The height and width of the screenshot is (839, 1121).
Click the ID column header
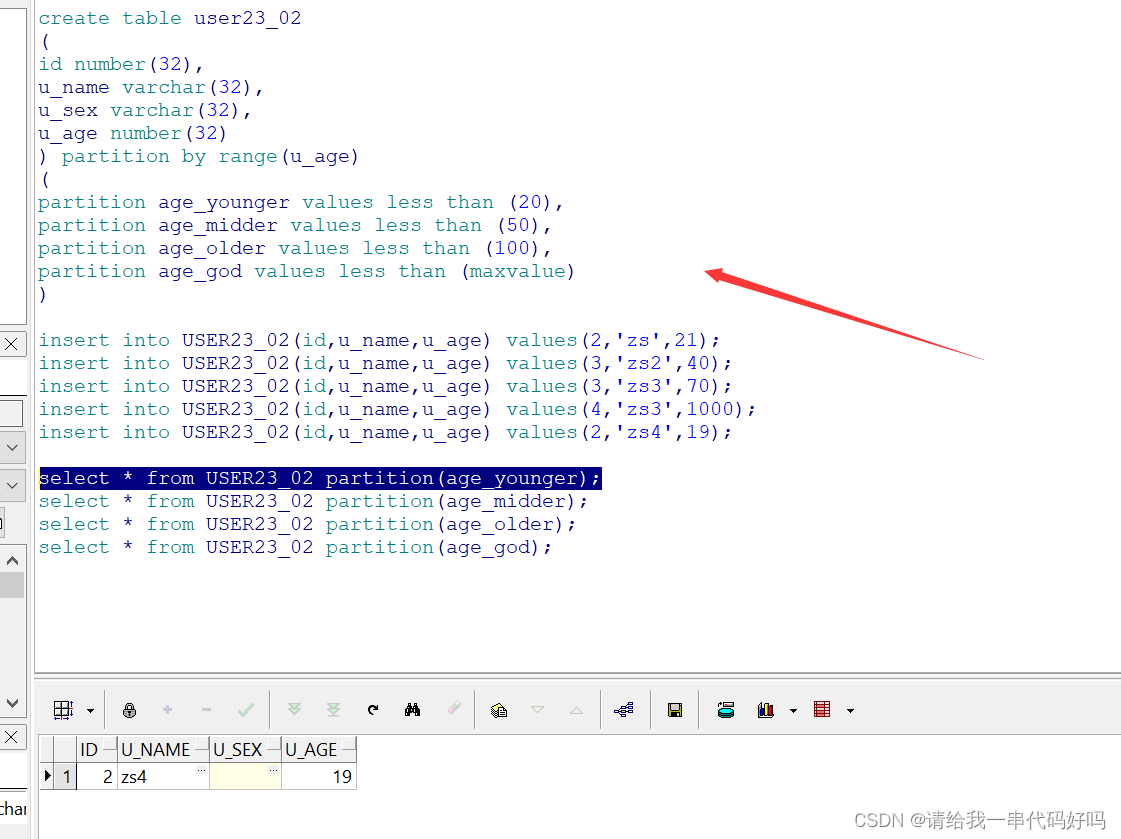tap(97, 750)
